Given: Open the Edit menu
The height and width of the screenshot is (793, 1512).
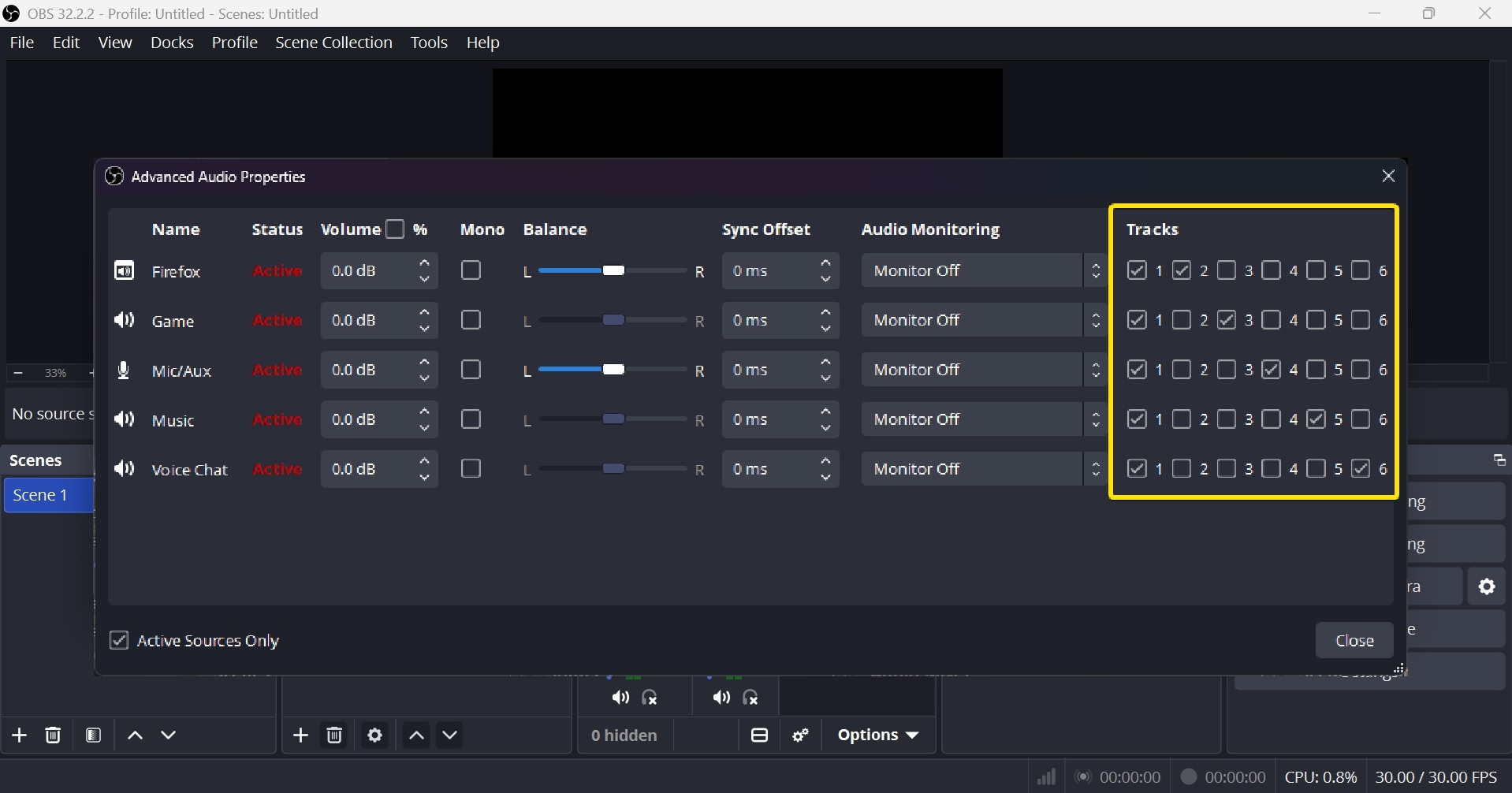Looking at the screenshot, I should (67, 43).
